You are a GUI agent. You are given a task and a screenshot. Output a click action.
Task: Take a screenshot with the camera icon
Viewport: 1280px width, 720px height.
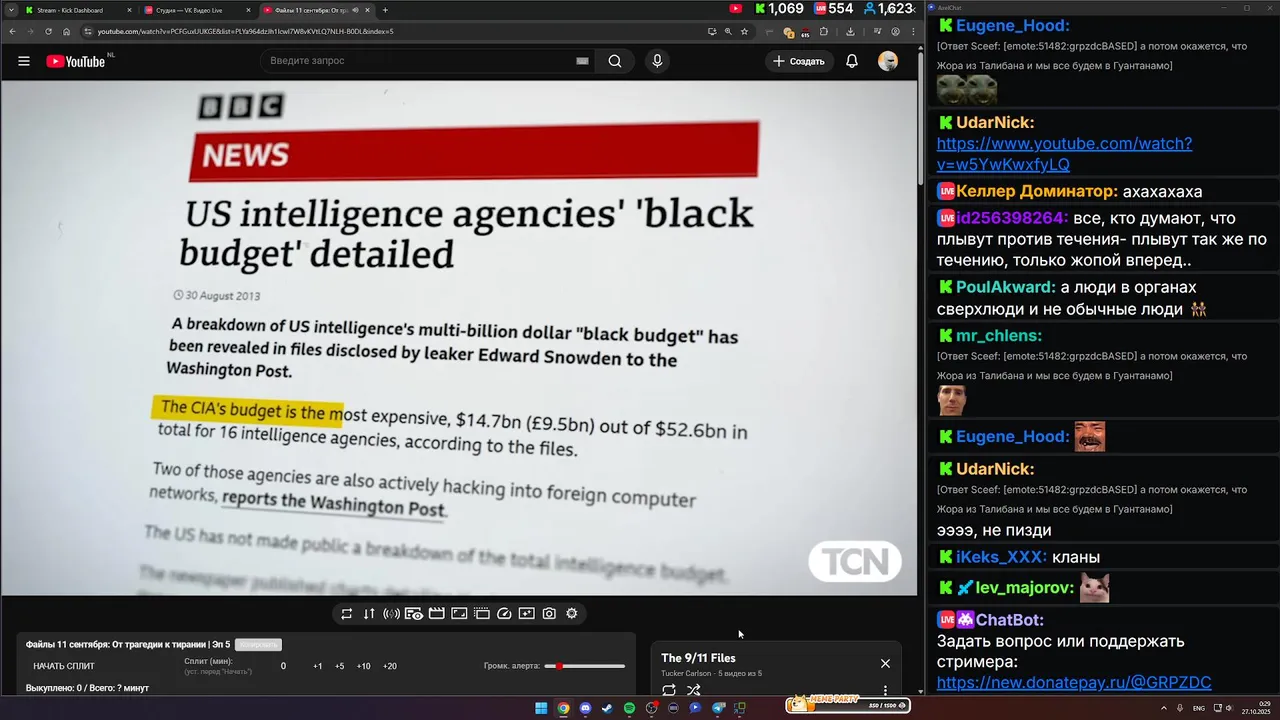(549, 614)
